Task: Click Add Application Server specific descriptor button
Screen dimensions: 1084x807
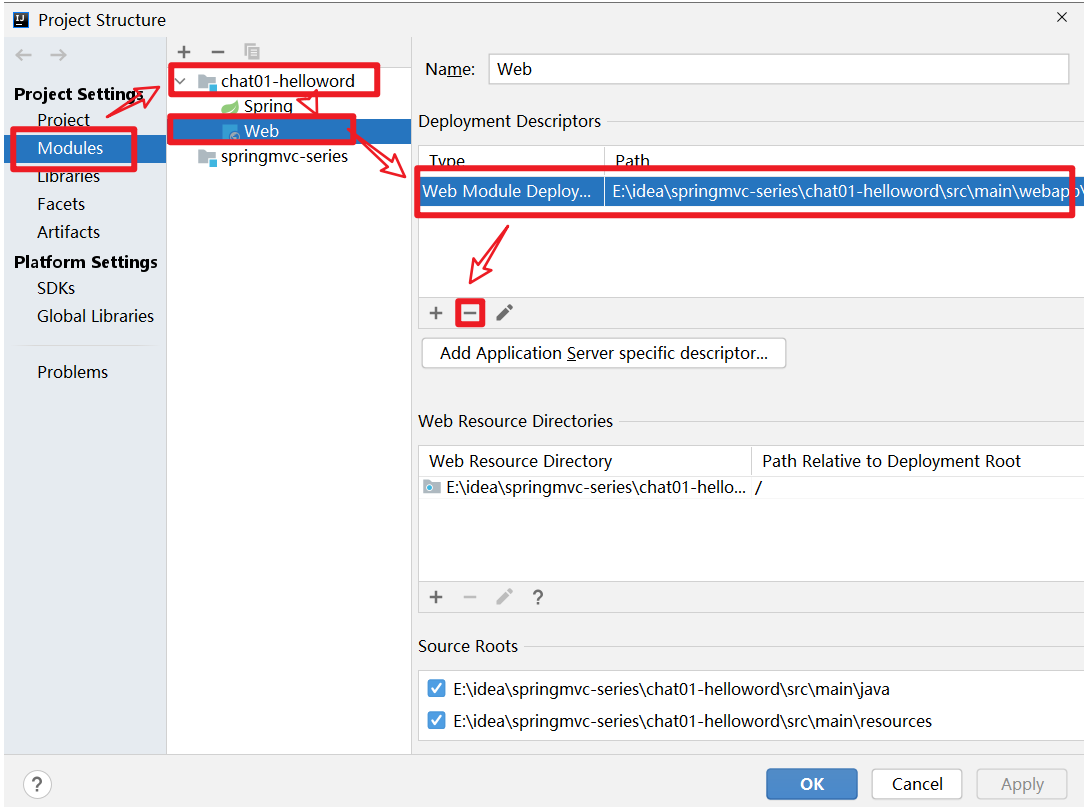Action: coord(603,353)
